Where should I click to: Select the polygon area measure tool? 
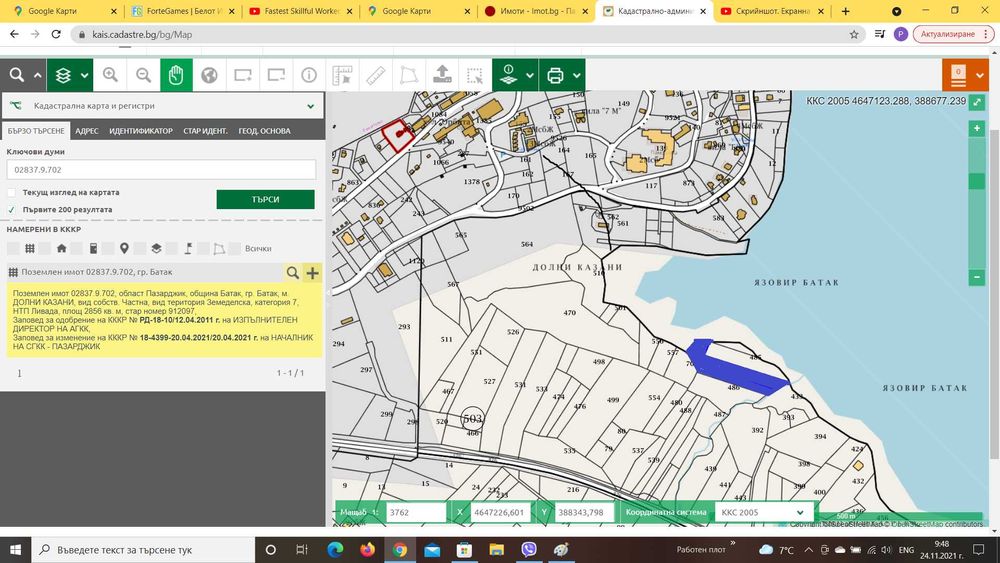pos(408,75)
